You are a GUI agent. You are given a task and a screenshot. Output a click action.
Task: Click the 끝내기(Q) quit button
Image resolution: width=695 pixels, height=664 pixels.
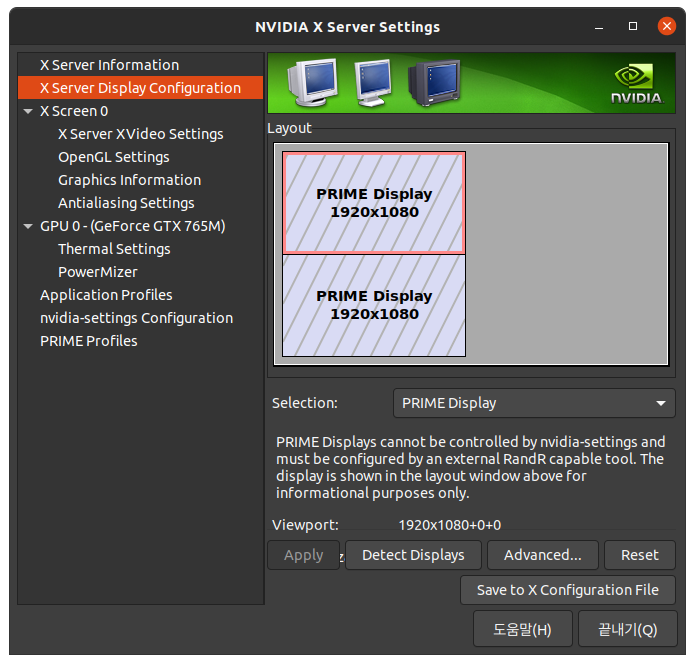[x=628, y=629]
